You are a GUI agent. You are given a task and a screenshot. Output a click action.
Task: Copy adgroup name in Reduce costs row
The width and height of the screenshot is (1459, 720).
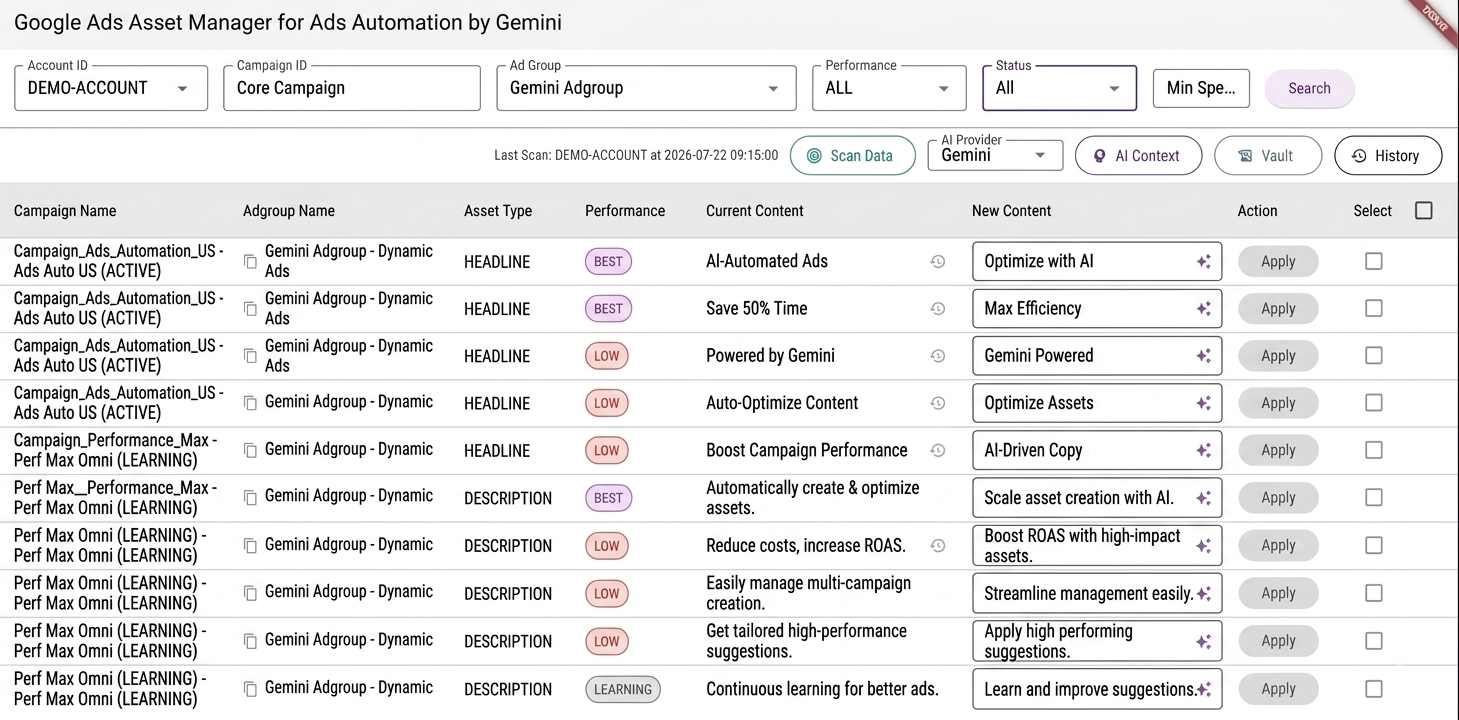(250, 546)
